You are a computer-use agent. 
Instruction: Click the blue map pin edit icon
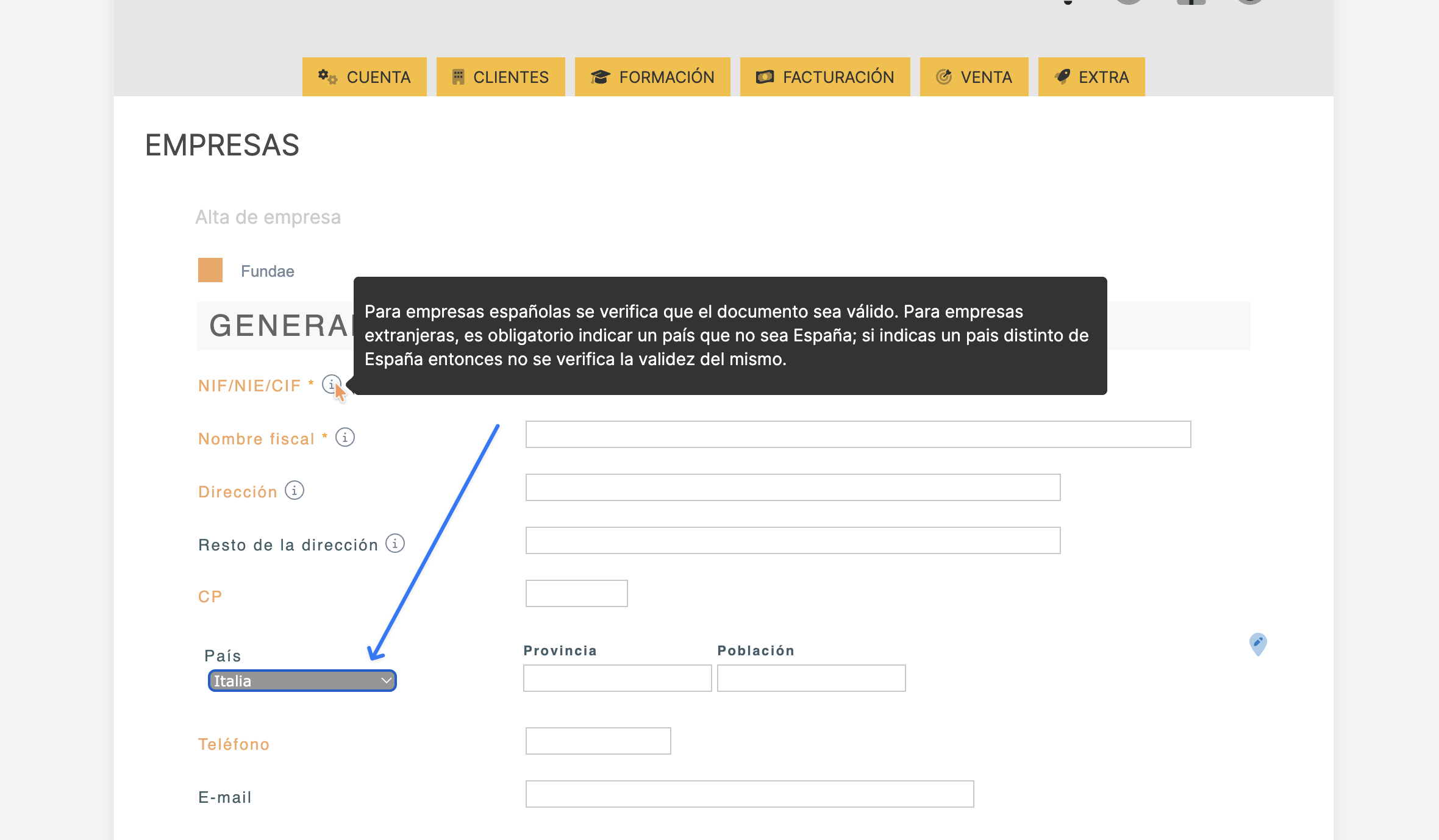pos(1257,644)
